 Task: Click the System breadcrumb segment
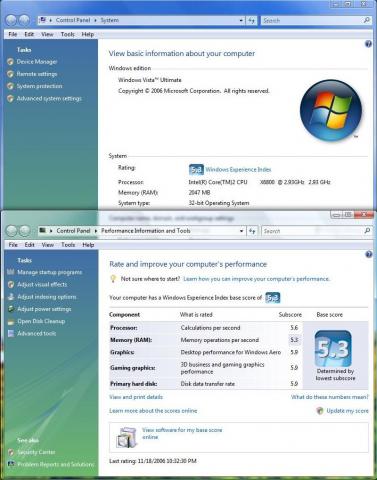[x=109, y=20]
